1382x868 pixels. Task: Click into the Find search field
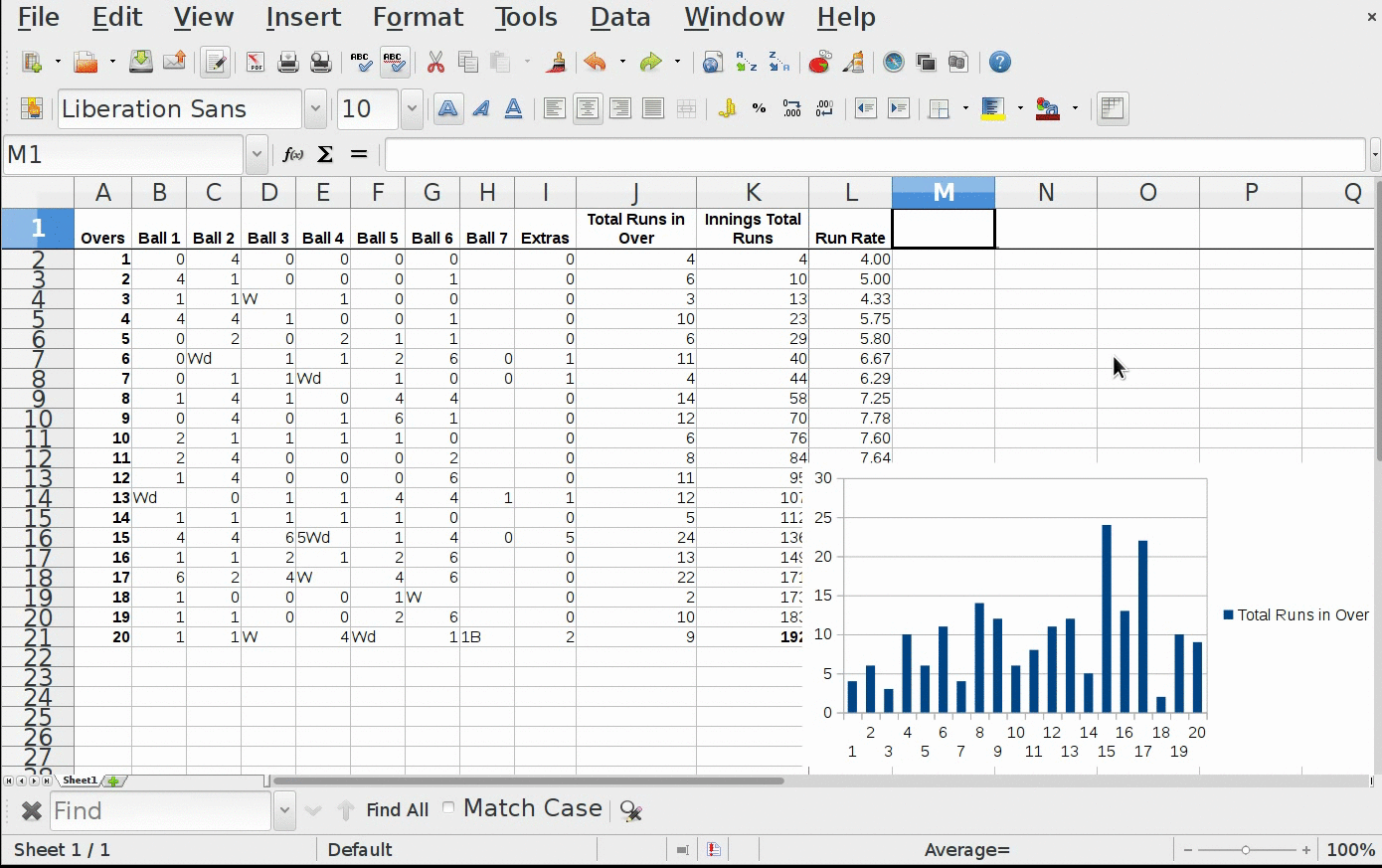pyautogui.click(x=159, y=811)
